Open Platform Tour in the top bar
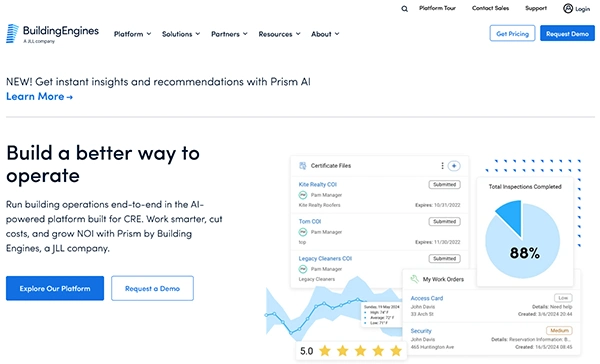600x364 pixels. pos(437,8)
